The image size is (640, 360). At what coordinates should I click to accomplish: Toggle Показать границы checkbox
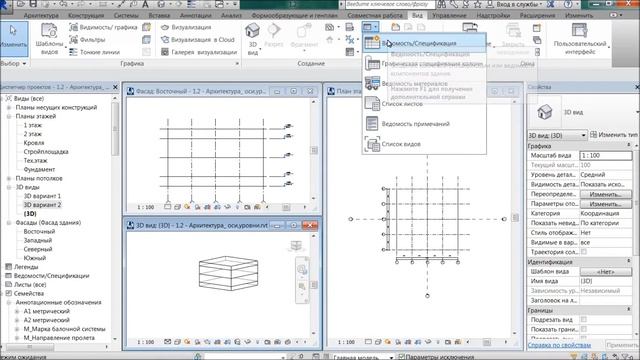(584, 329)
